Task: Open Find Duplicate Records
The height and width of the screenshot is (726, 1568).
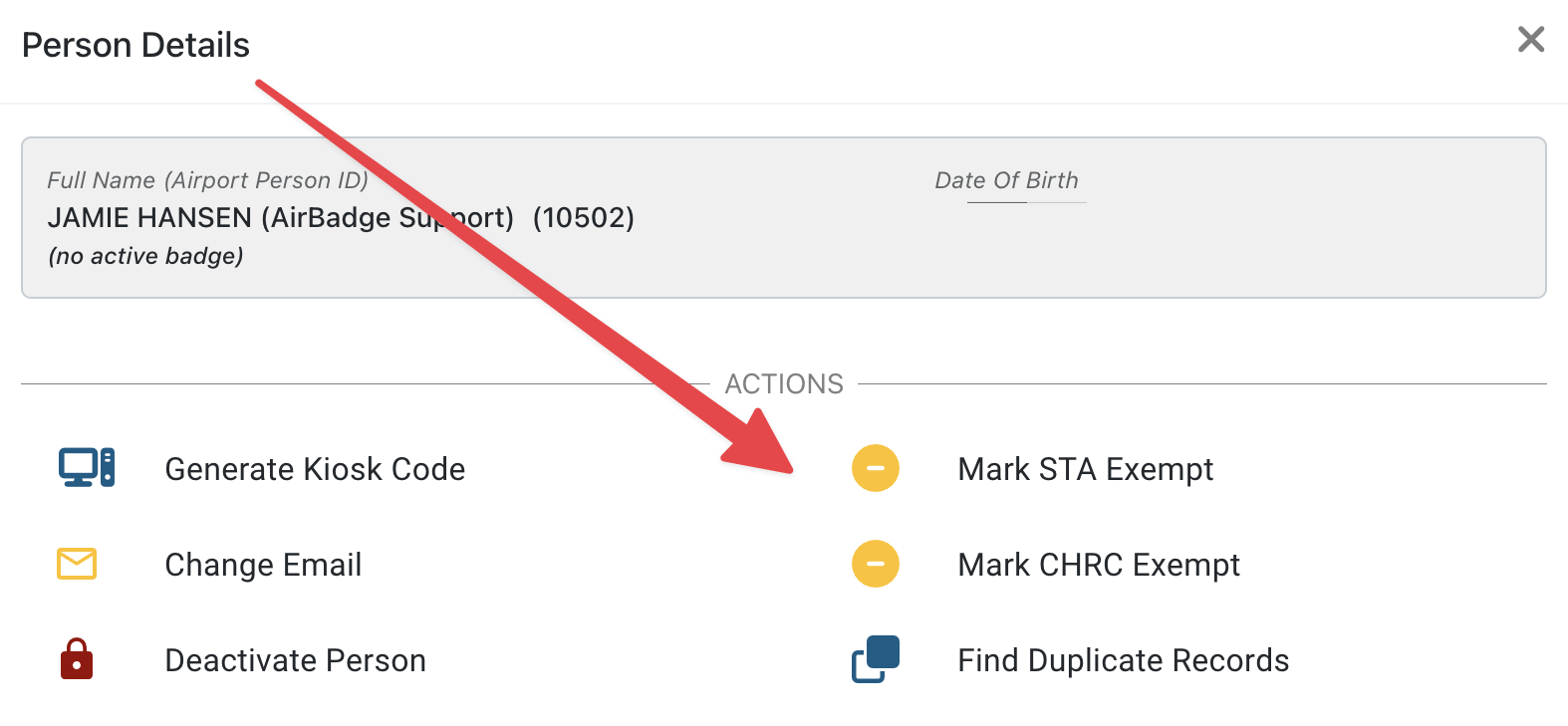Action: coord(1123,660)
